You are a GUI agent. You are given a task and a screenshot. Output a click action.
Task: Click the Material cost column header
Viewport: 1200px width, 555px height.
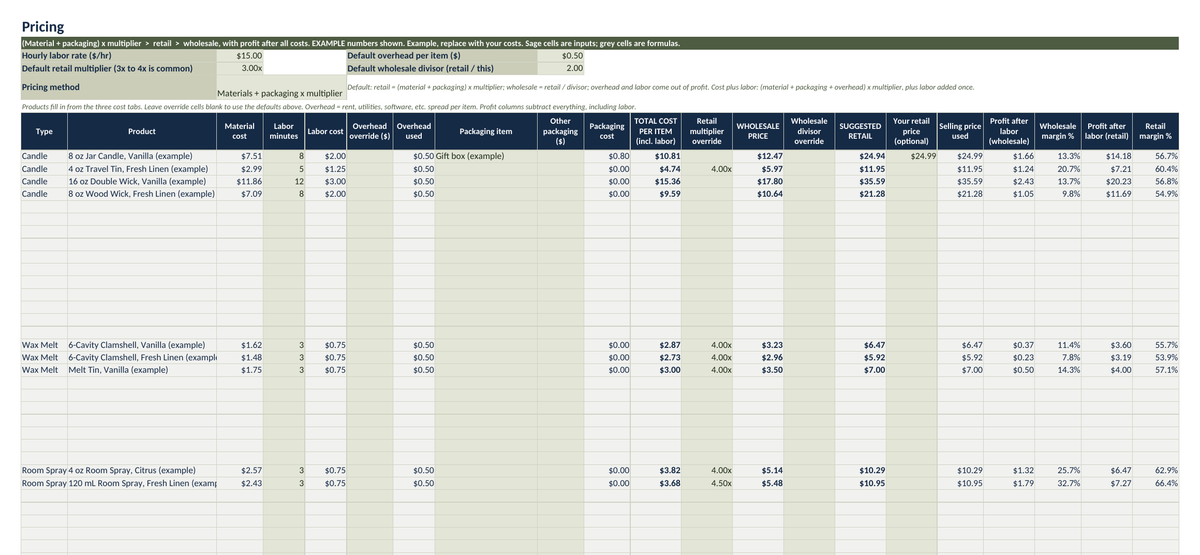[240, 132]
